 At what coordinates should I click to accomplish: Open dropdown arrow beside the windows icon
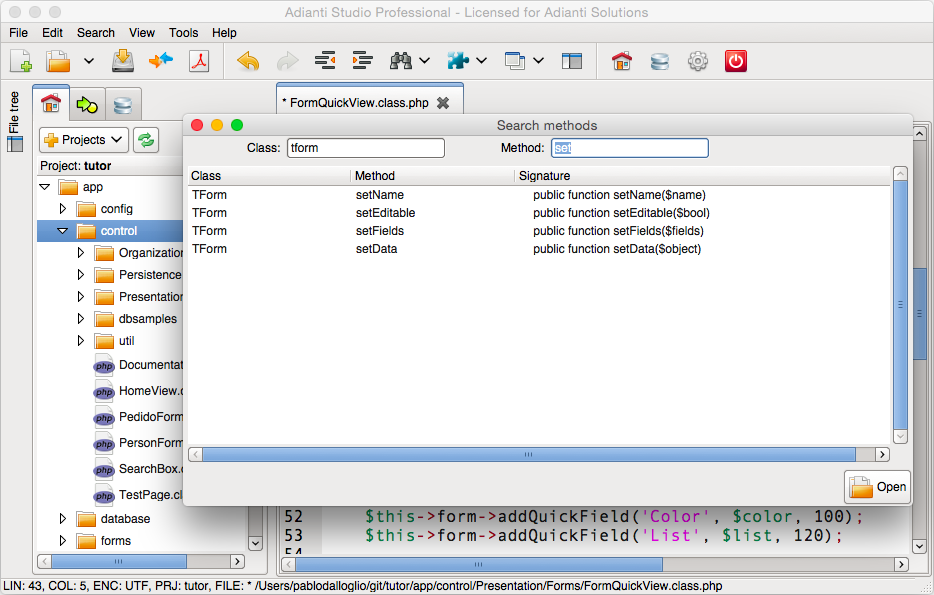(538, 61)
